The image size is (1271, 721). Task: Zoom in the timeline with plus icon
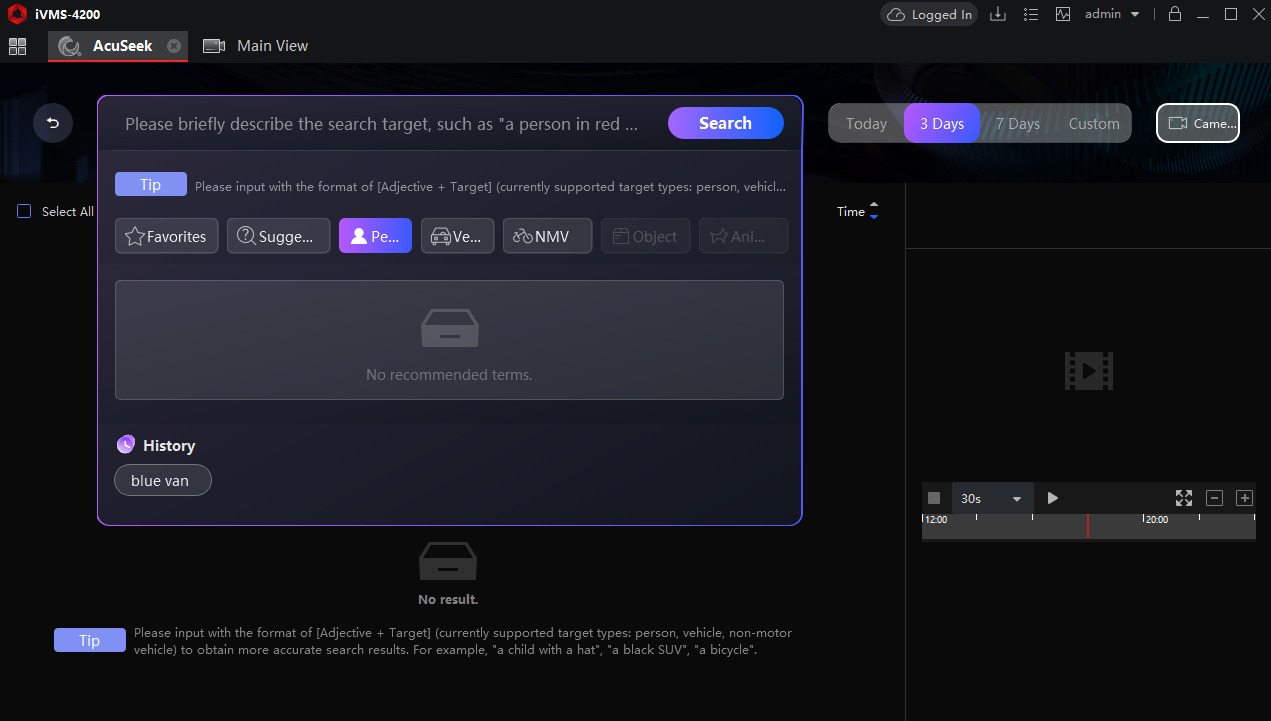pyautogui.click(x=1244, y=498)
